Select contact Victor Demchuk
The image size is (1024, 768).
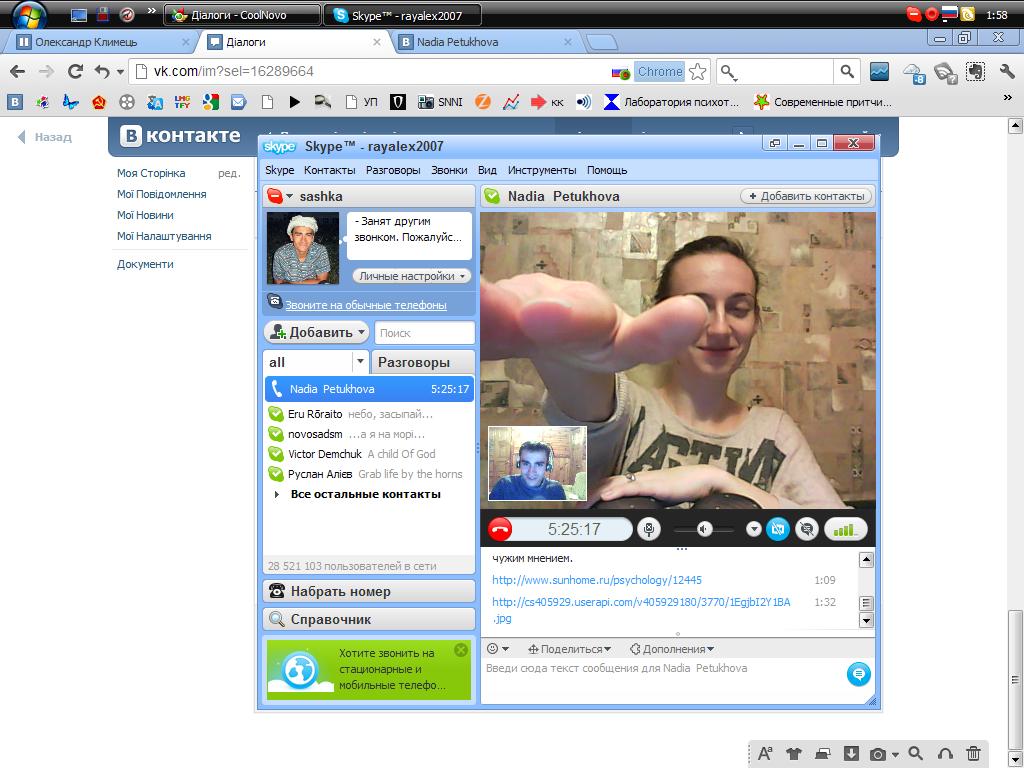pos(369,454)
